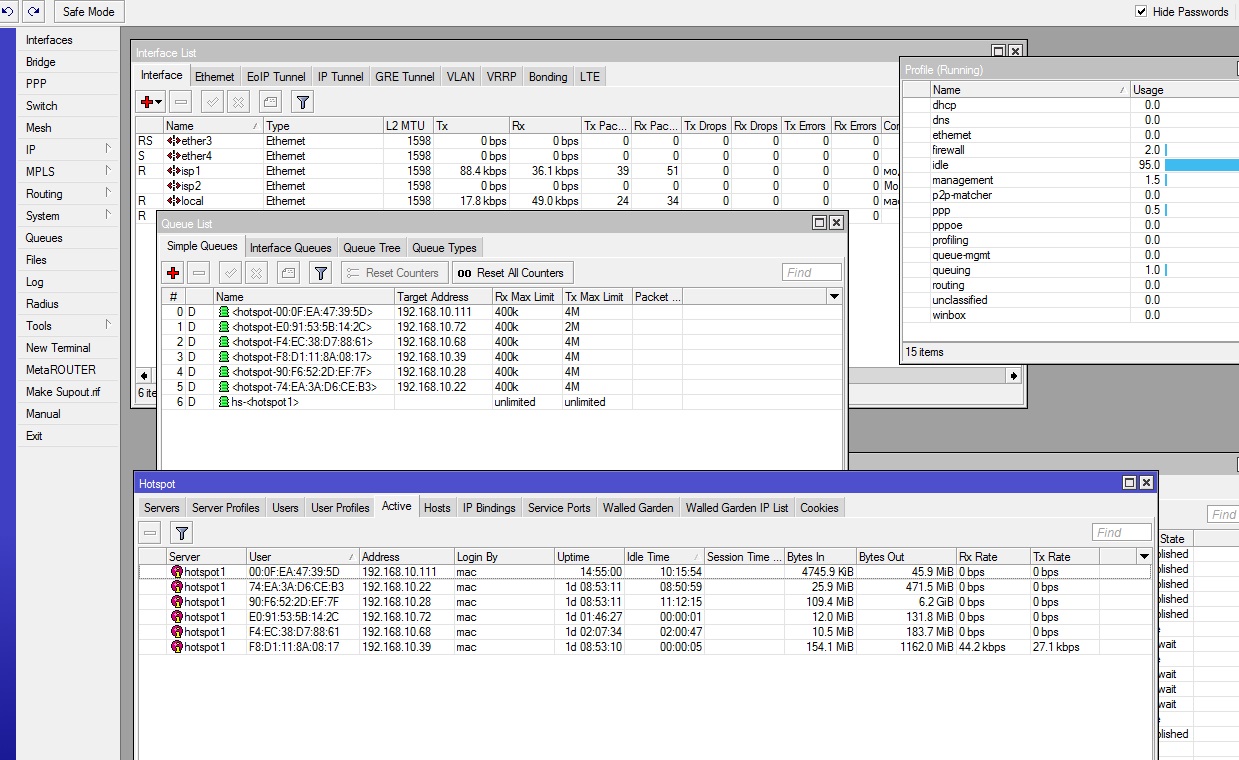Click the interface icon next to ether3
This screenshot has width=1239, height=760.
(172, 141)
